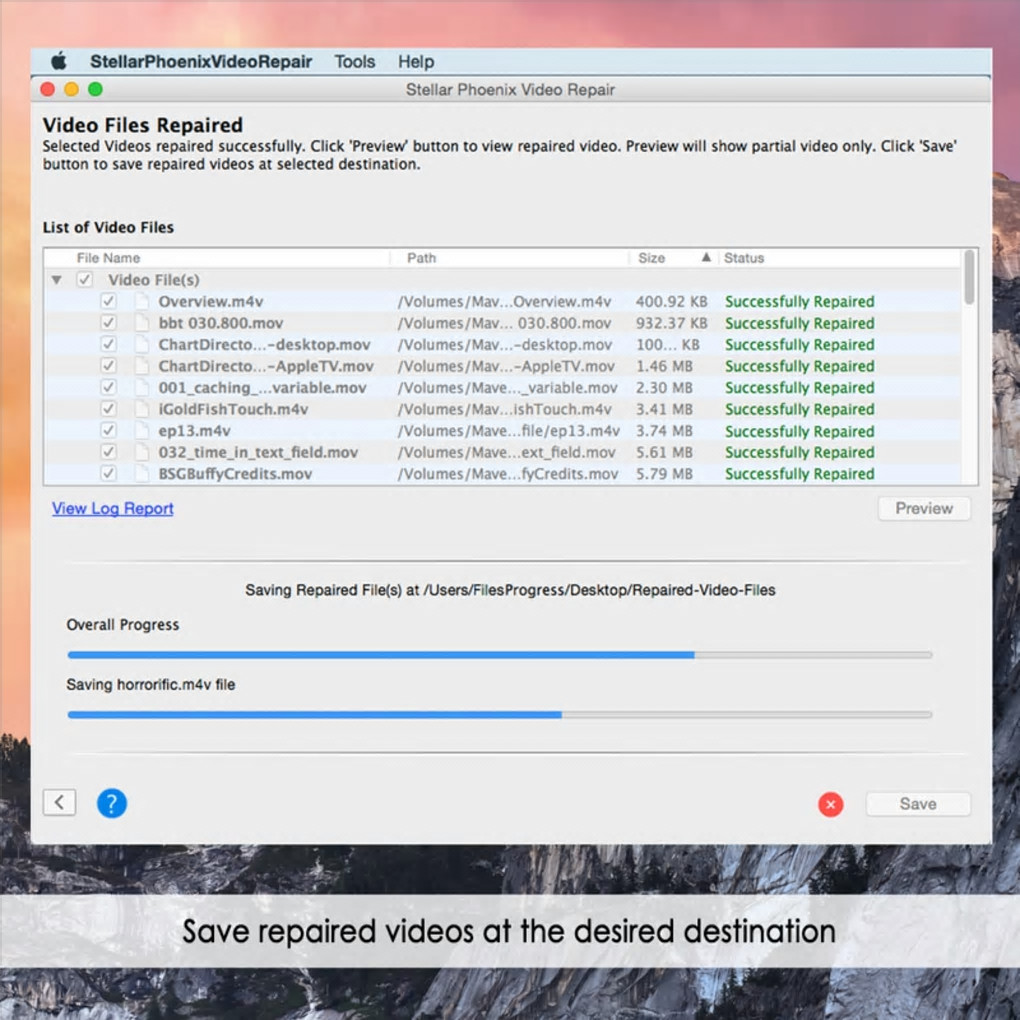The width and height of the screenshot is (1020, 1020).
Task: Collapse the Video File(s) tree group
Action: point(57,280)
